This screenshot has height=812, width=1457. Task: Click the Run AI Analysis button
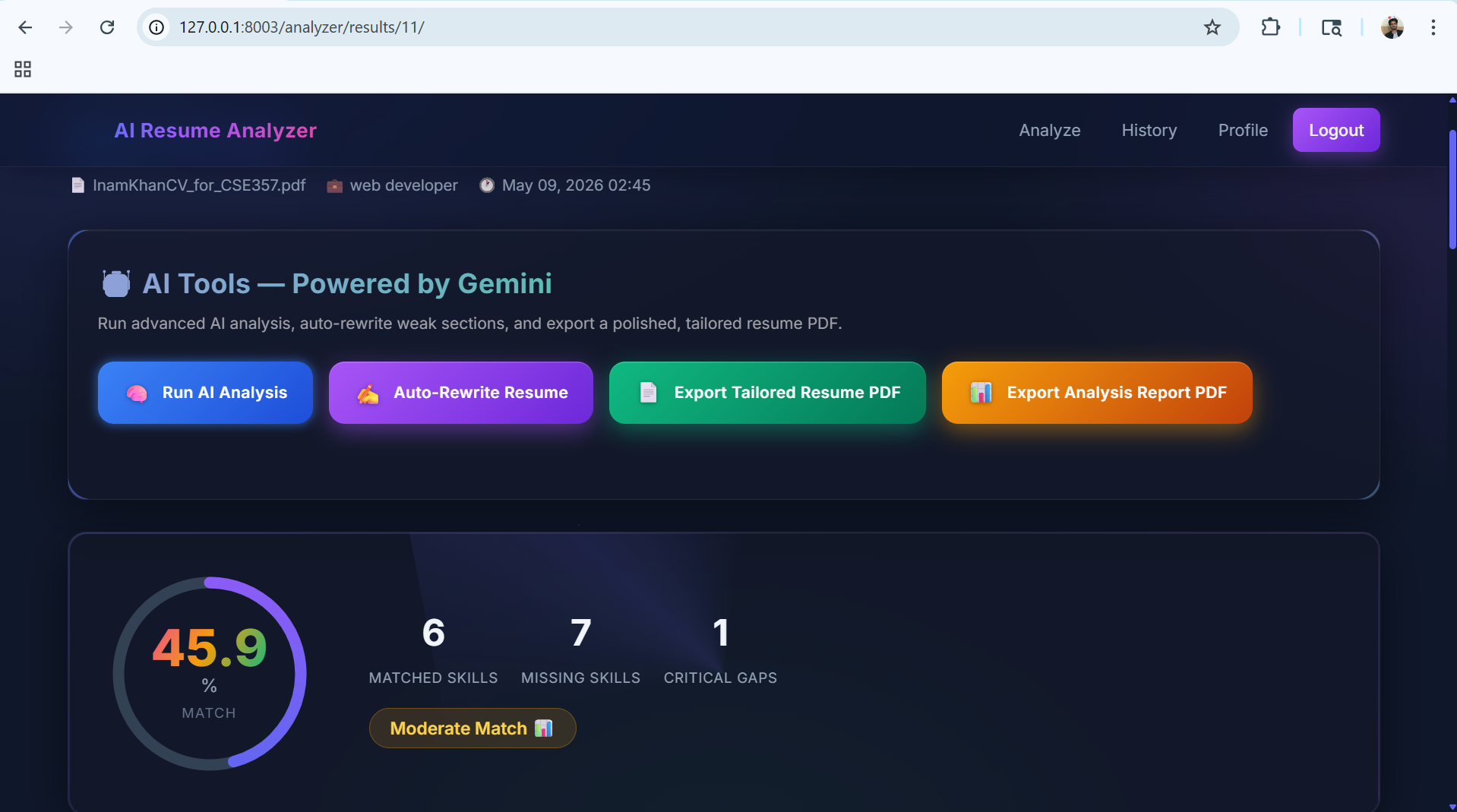point(205,393)
